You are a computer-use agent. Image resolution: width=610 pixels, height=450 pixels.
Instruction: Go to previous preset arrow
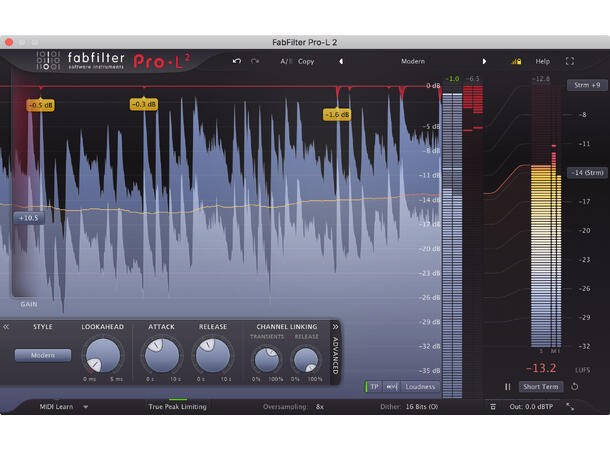coord(341,61)
